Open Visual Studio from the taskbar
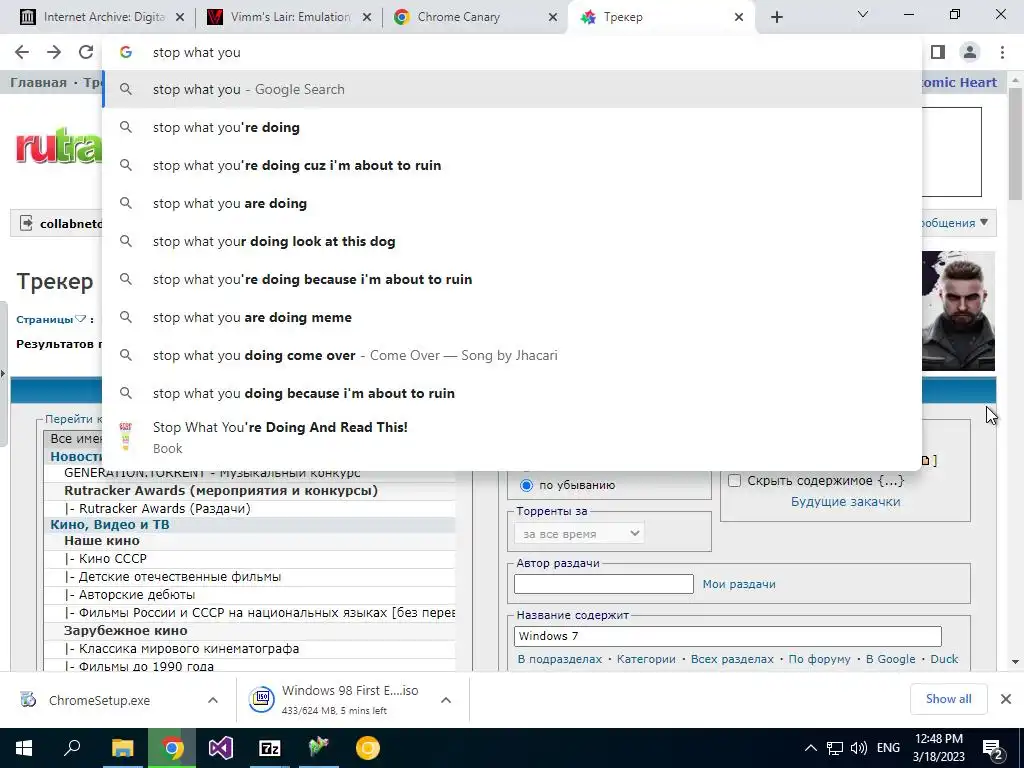This screenshot has width=1024, height=768. click(x=221, y=748)
